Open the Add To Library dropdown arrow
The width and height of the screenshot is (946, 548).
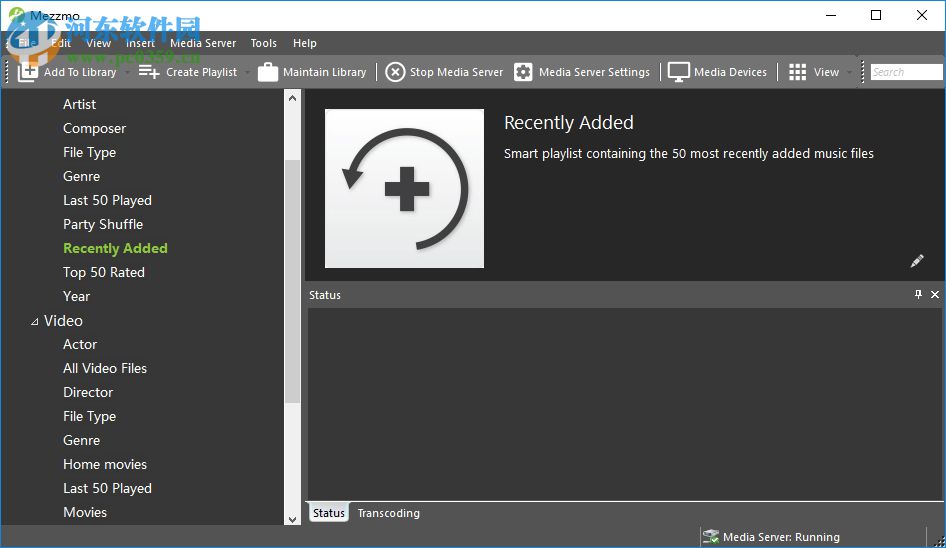tap(126, 72)
